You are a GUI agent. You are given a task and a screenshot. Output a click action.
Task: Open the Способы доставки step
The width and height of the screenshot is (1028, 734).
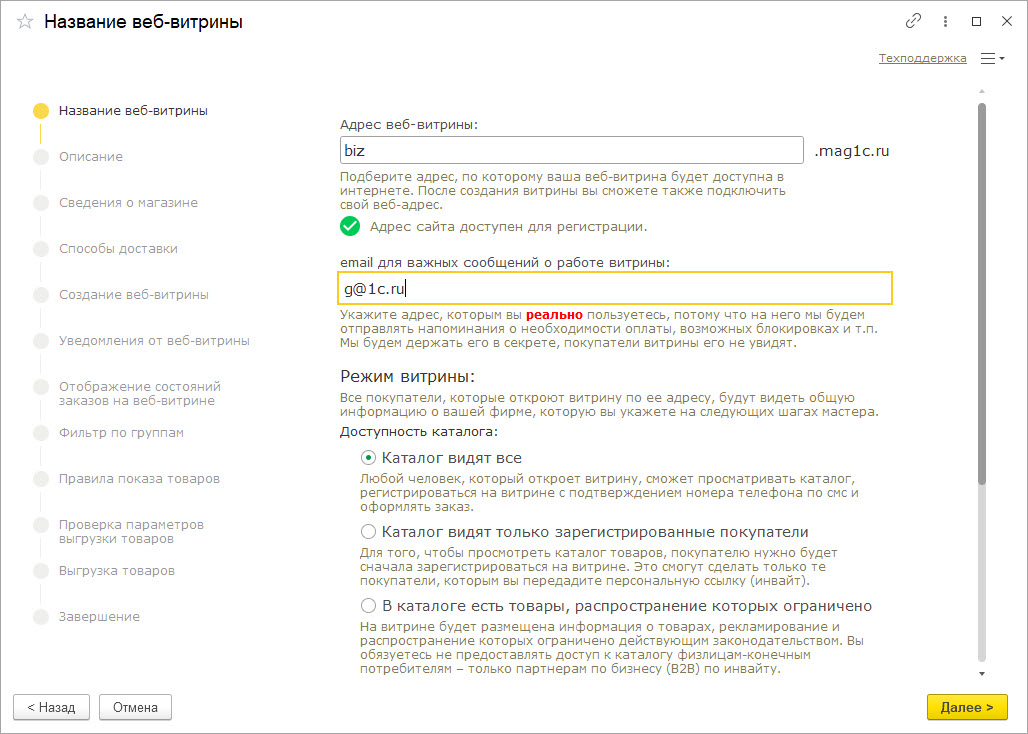[118, 249]
